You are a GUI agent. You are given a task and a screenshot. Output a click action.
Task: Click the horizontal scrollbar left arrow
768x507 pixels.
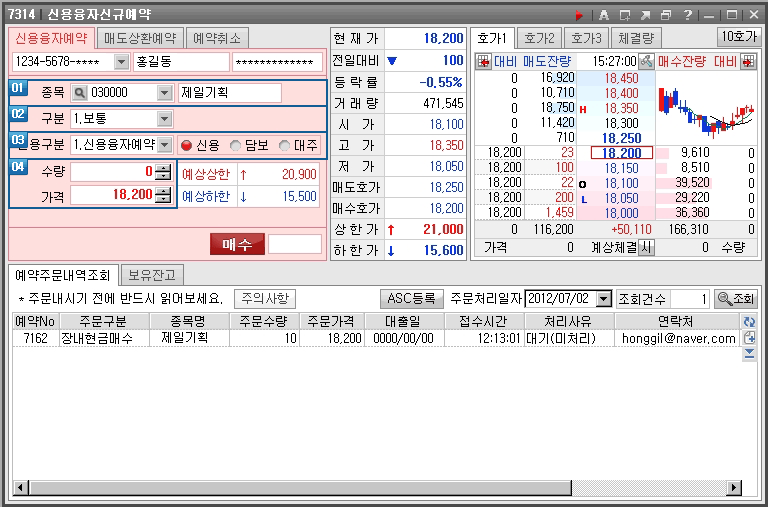click(20, 487)
